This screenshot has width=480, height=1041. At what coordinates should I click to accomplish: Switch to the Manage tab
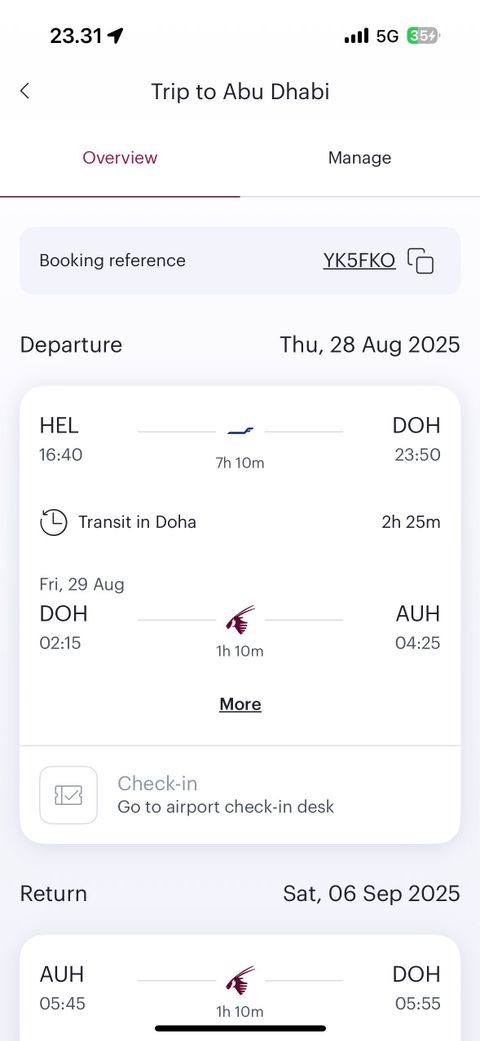pos(360,158)
